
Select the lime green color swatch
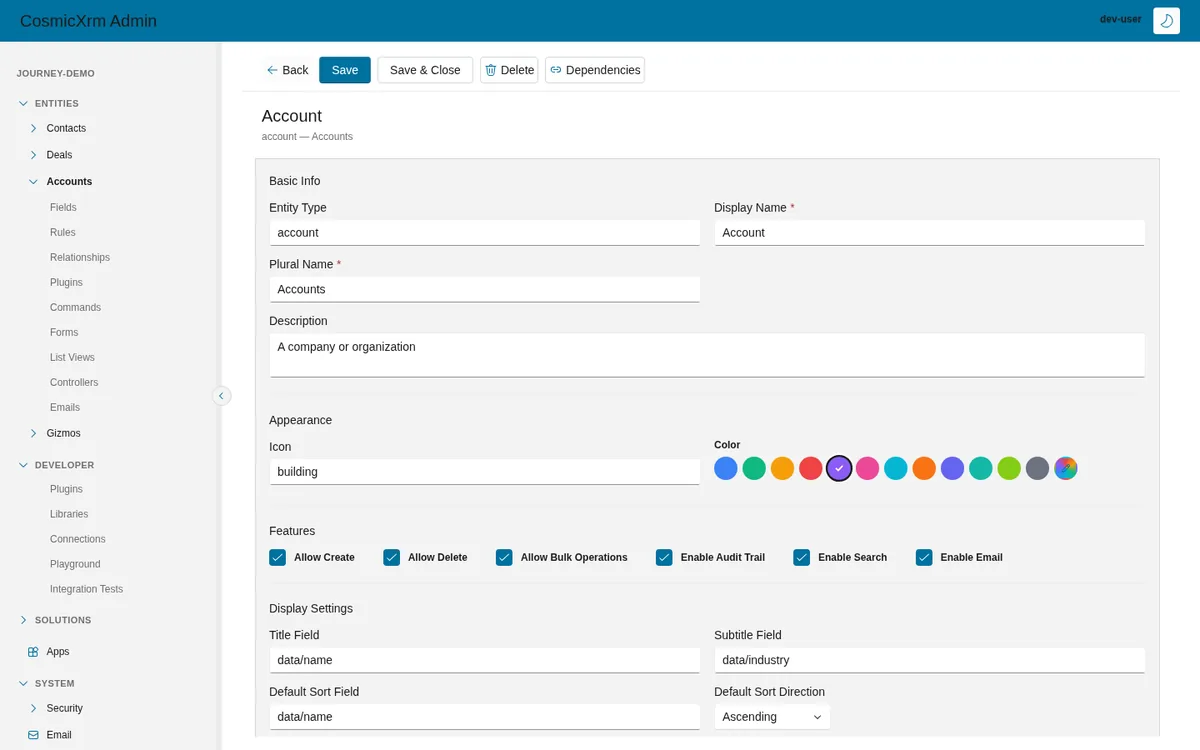[x=1009, y=468]
